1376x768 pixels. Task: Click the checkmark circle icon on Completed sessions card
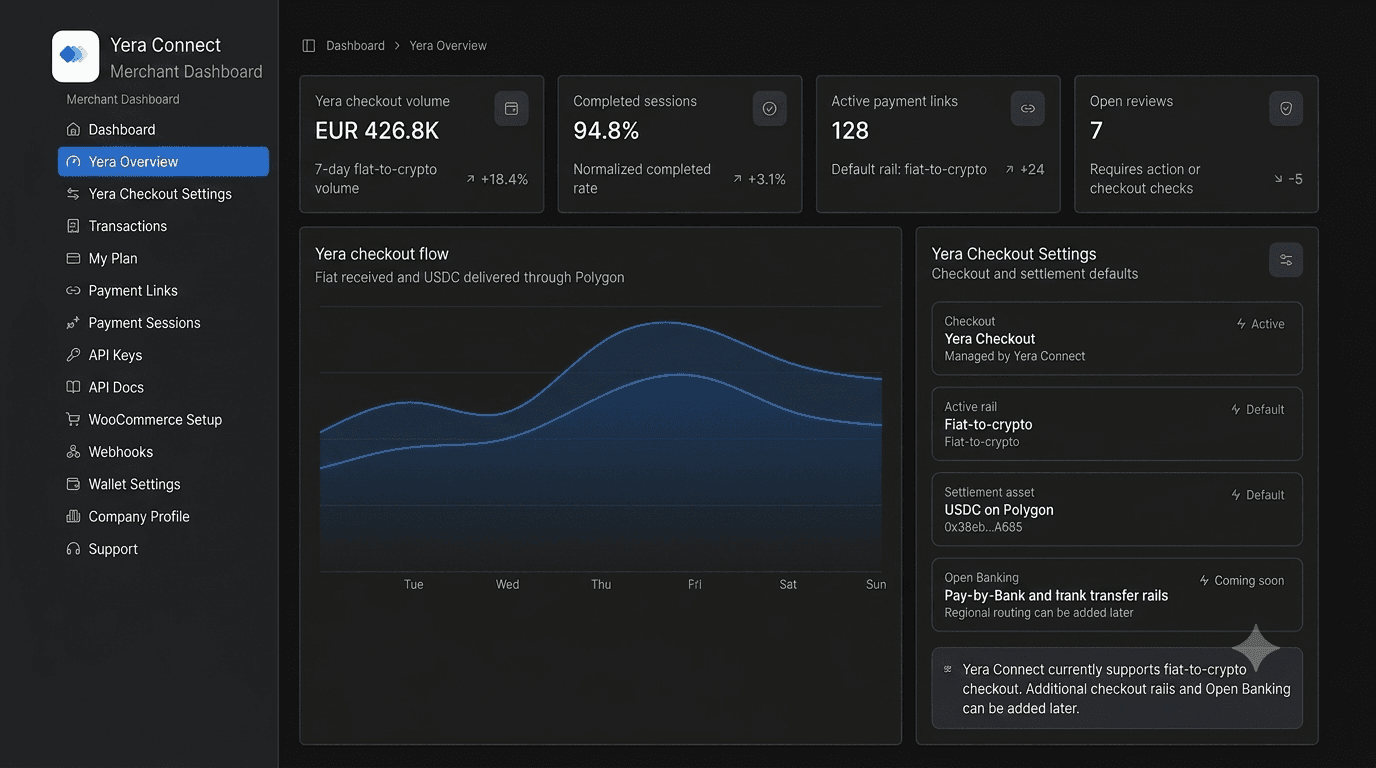[x=770, y=108]
